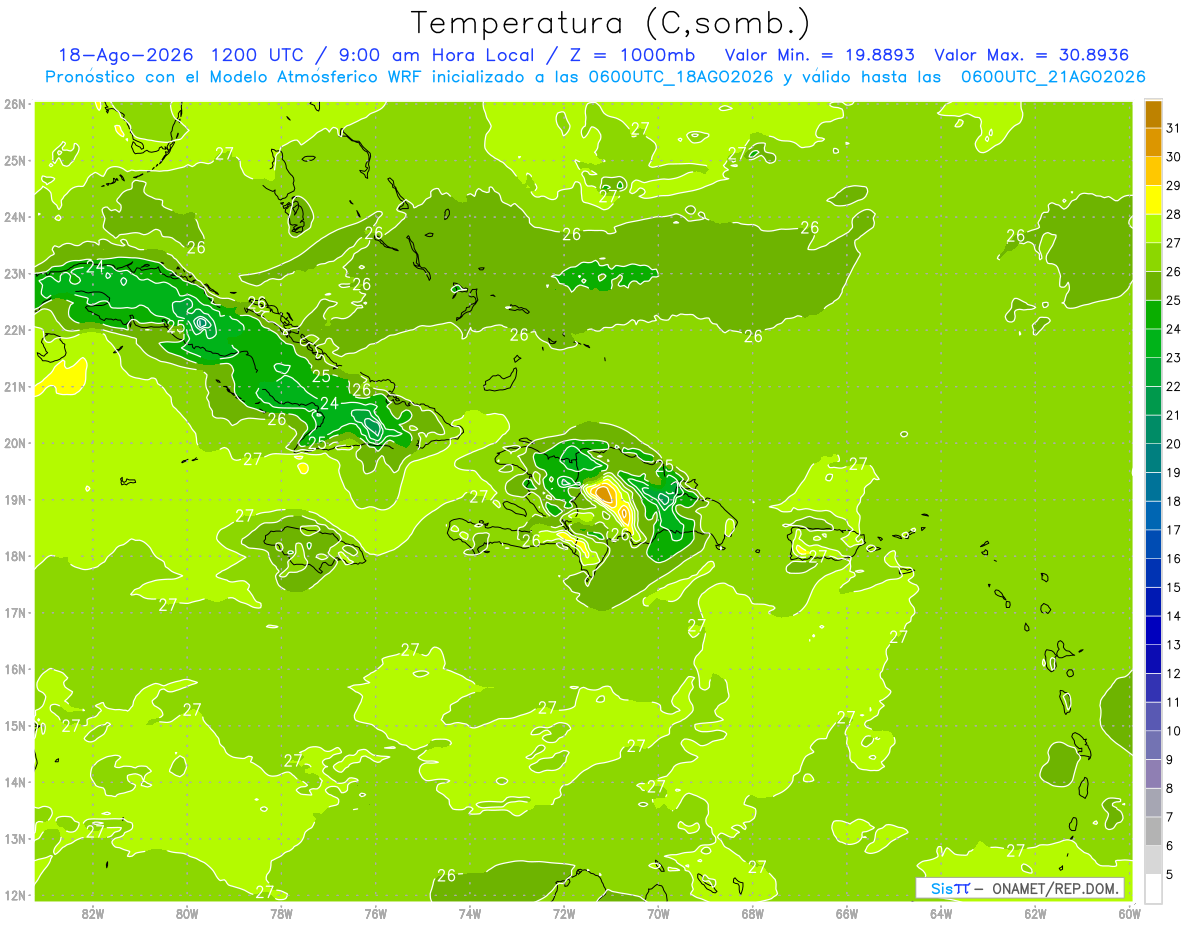Pick the gray legend band between 6 and 7

click(1153, 830)
